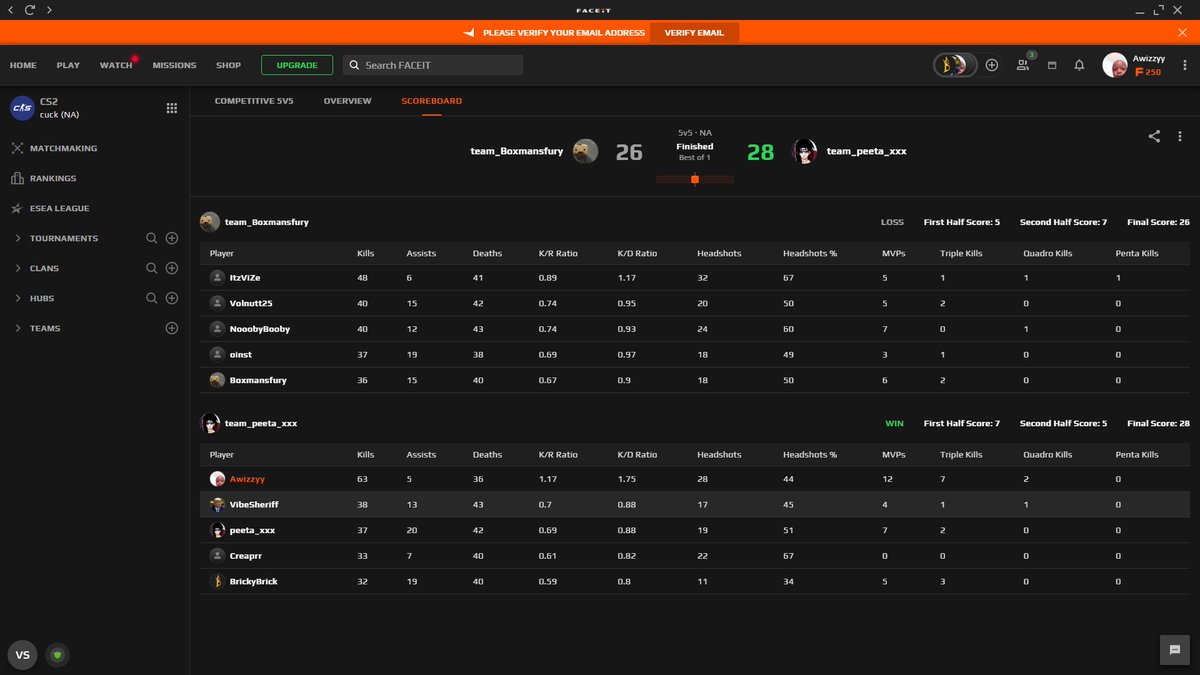This screenshot has width=1200, height=675.
Task: Open the party members avatar group
Action: [955, 65]
